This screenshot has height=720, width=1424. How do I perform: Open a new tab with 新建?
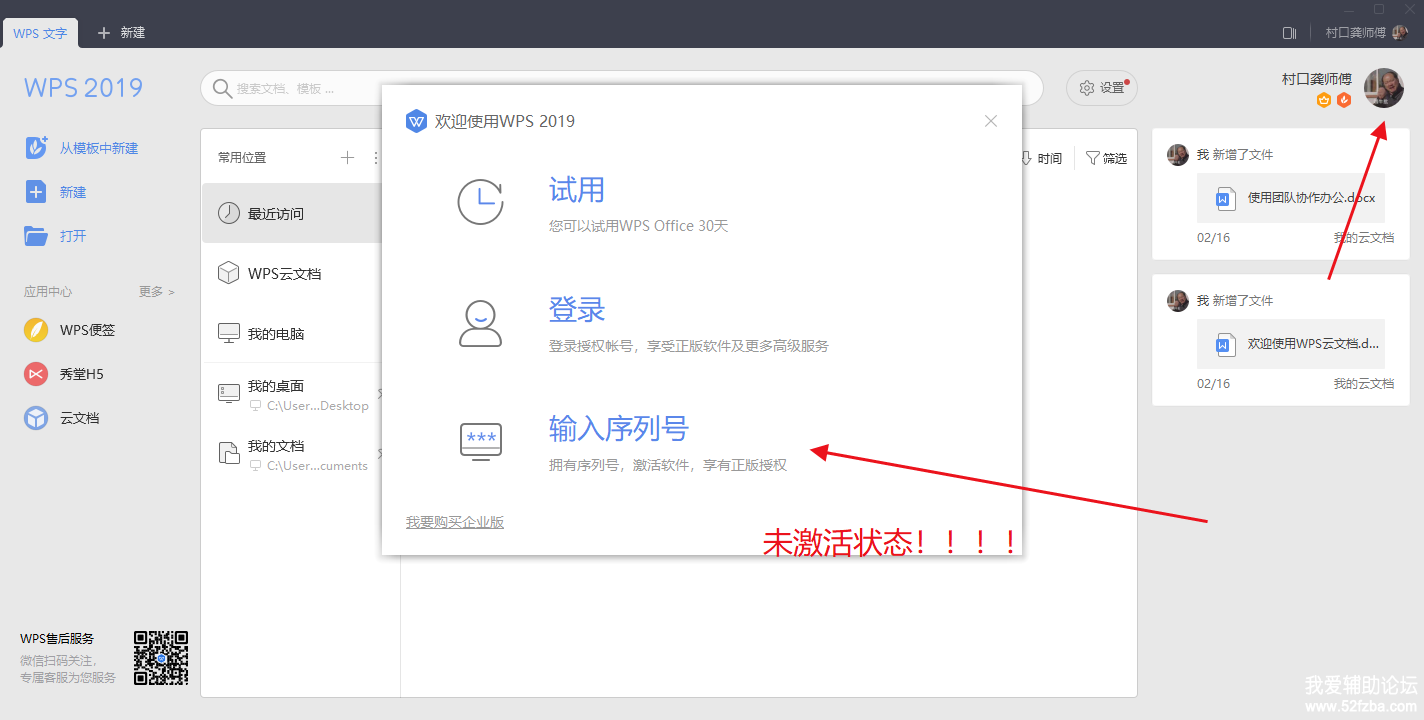click(122, 33)
